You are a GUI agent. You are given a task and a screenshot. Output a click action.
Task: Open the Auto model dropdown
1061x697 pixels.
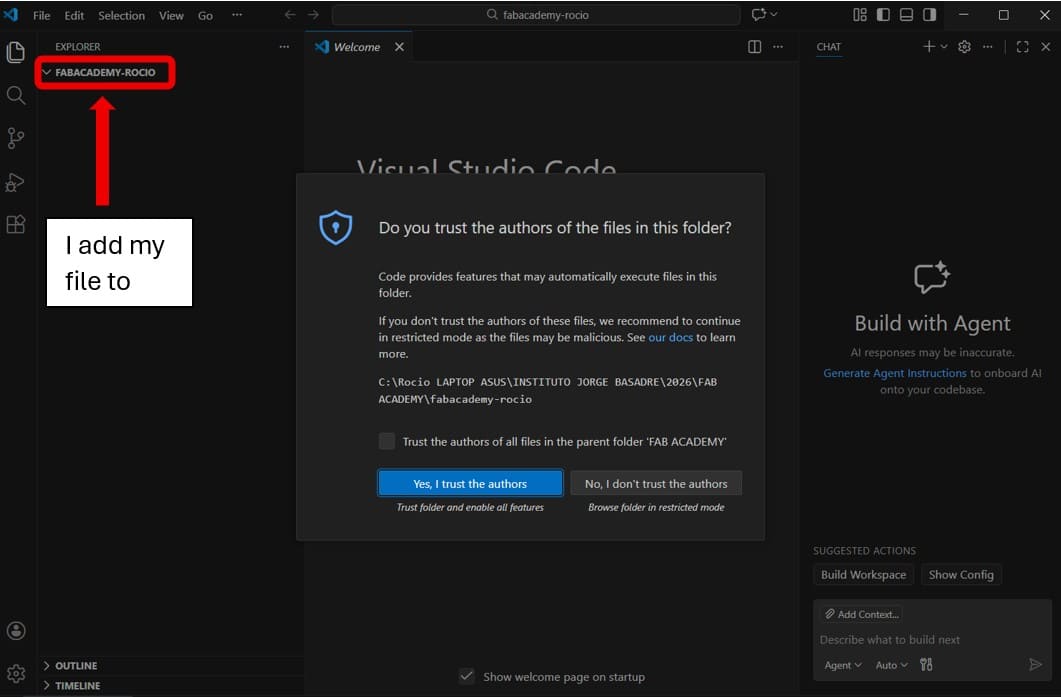pos(891,665)
